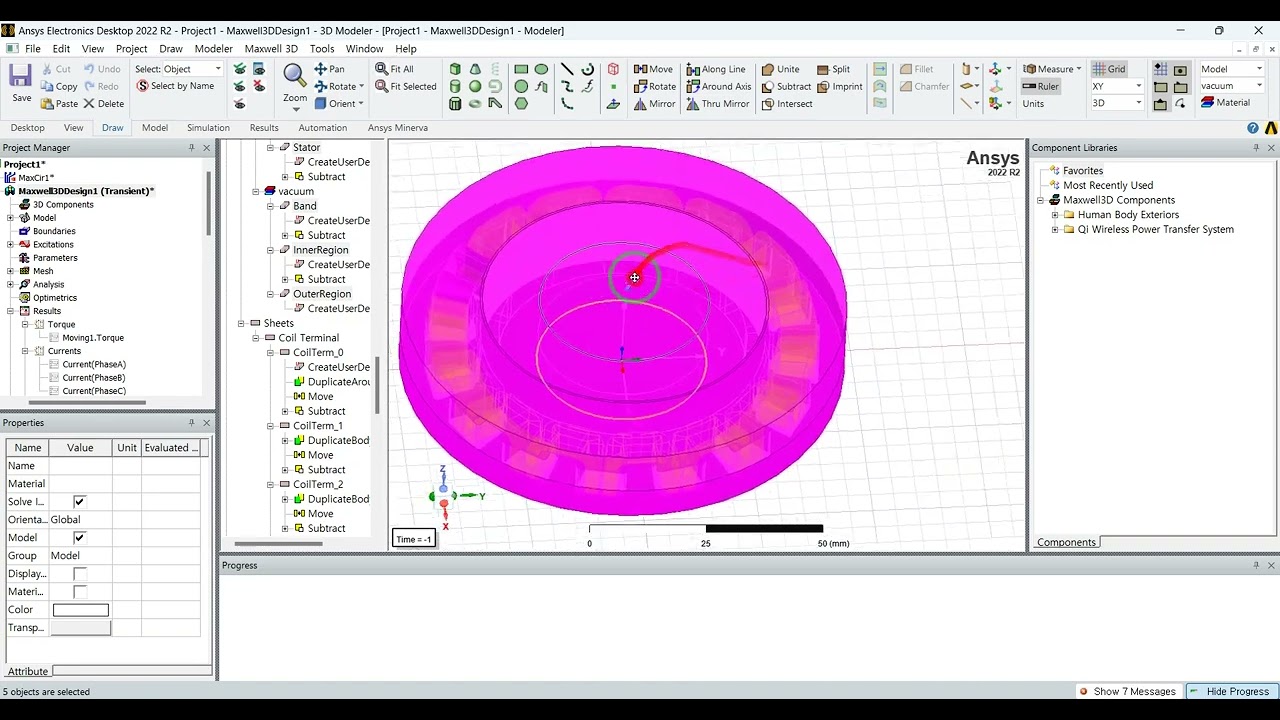Expand Excitations in Project Manager

[x=11, y=244]
